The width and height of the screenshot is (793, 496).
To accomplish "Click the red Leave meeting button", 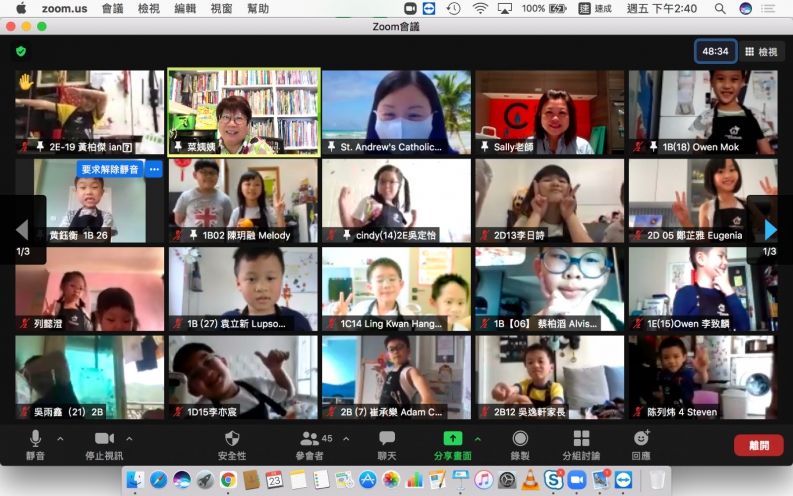I will [758, 446].
